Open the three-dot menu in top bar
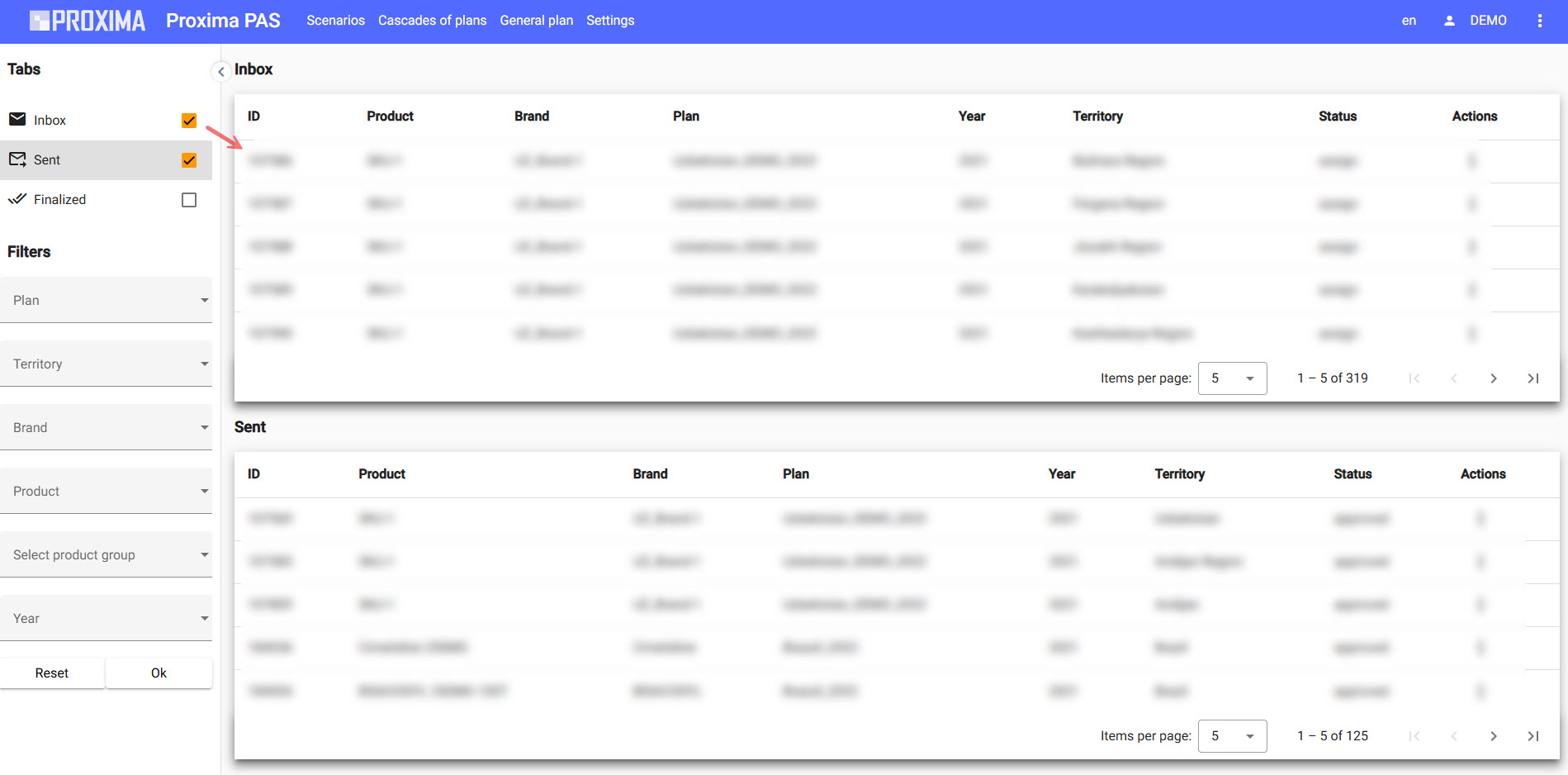The image size is (1568, 775). coord(1539,21)
